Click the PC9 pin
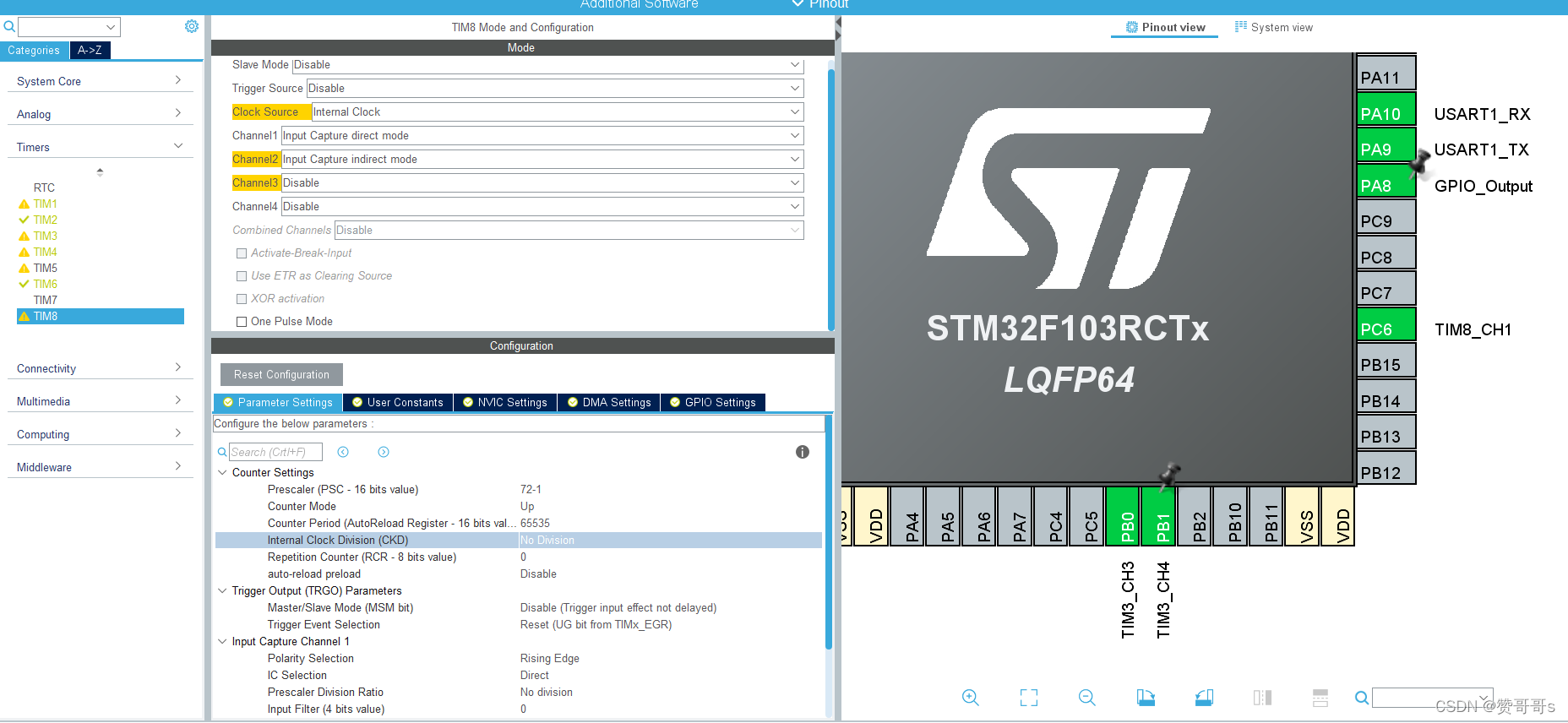 (x=1386, y=217)
